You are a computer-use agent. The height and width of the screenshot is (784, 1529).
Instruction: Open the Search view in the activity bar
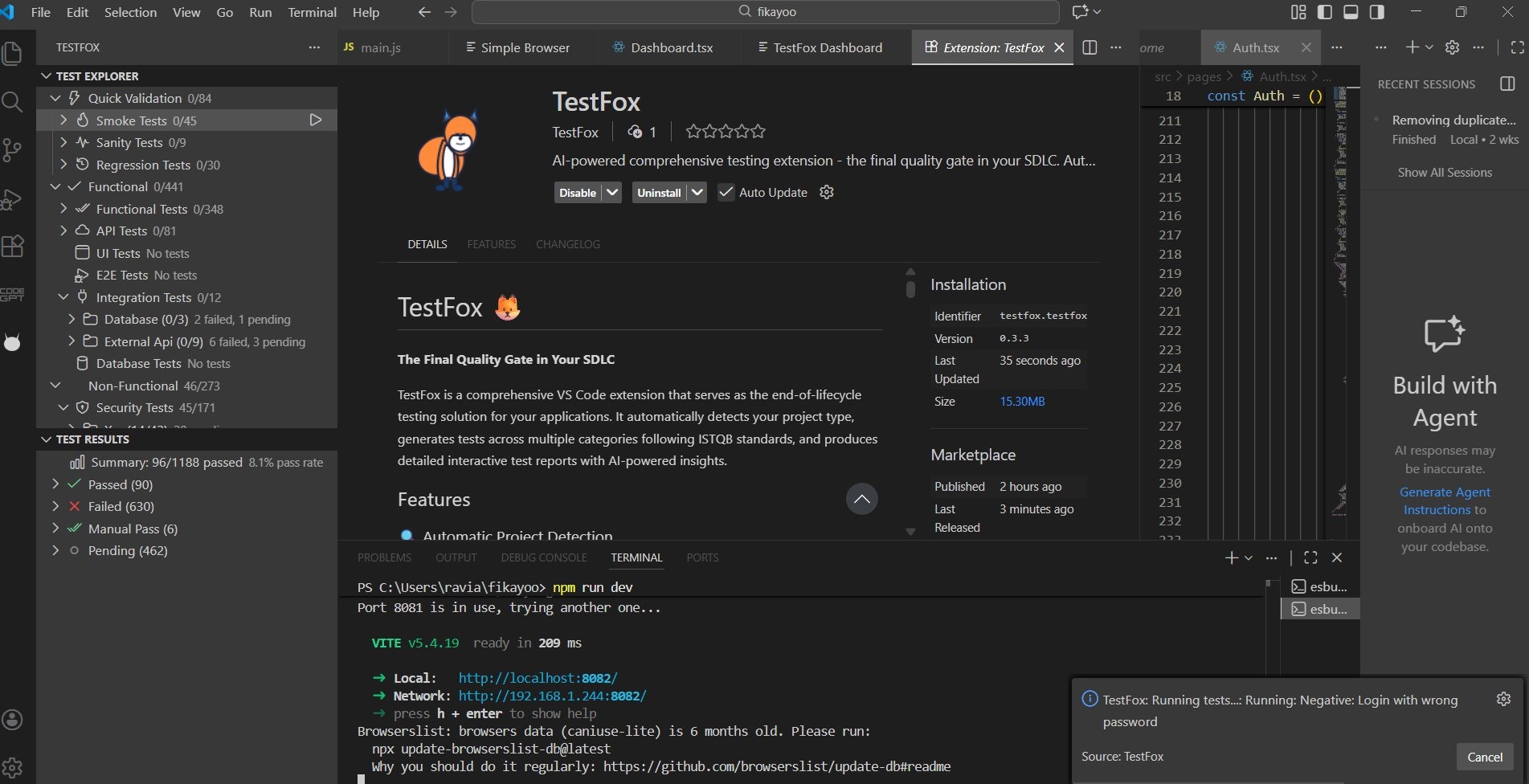pyautogui.click(x=13, y=102)
